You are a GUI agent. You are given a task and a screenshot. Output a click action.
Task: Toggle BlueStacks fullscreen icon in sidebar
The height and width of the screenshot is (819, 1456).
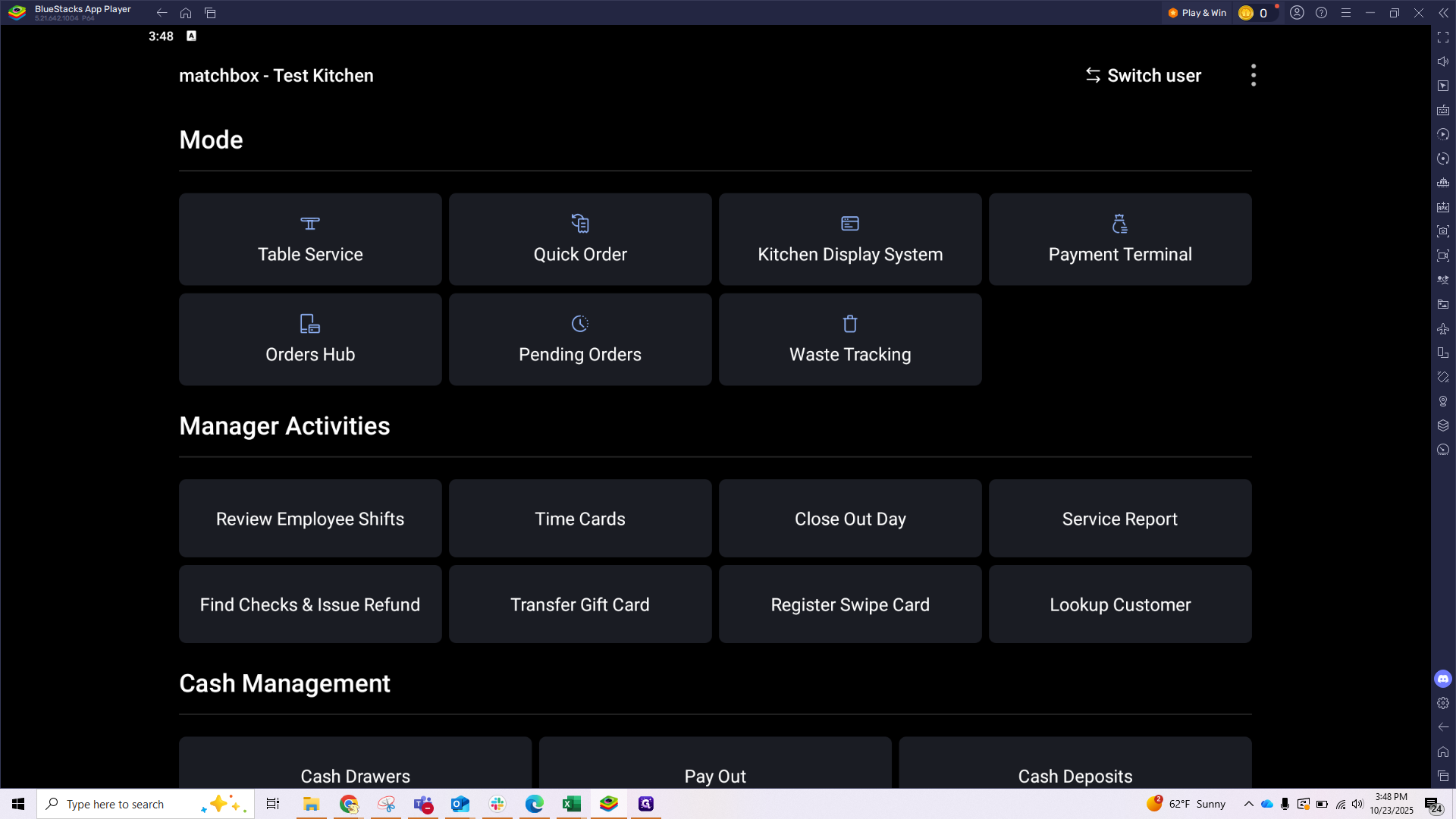coord(1443,37)
